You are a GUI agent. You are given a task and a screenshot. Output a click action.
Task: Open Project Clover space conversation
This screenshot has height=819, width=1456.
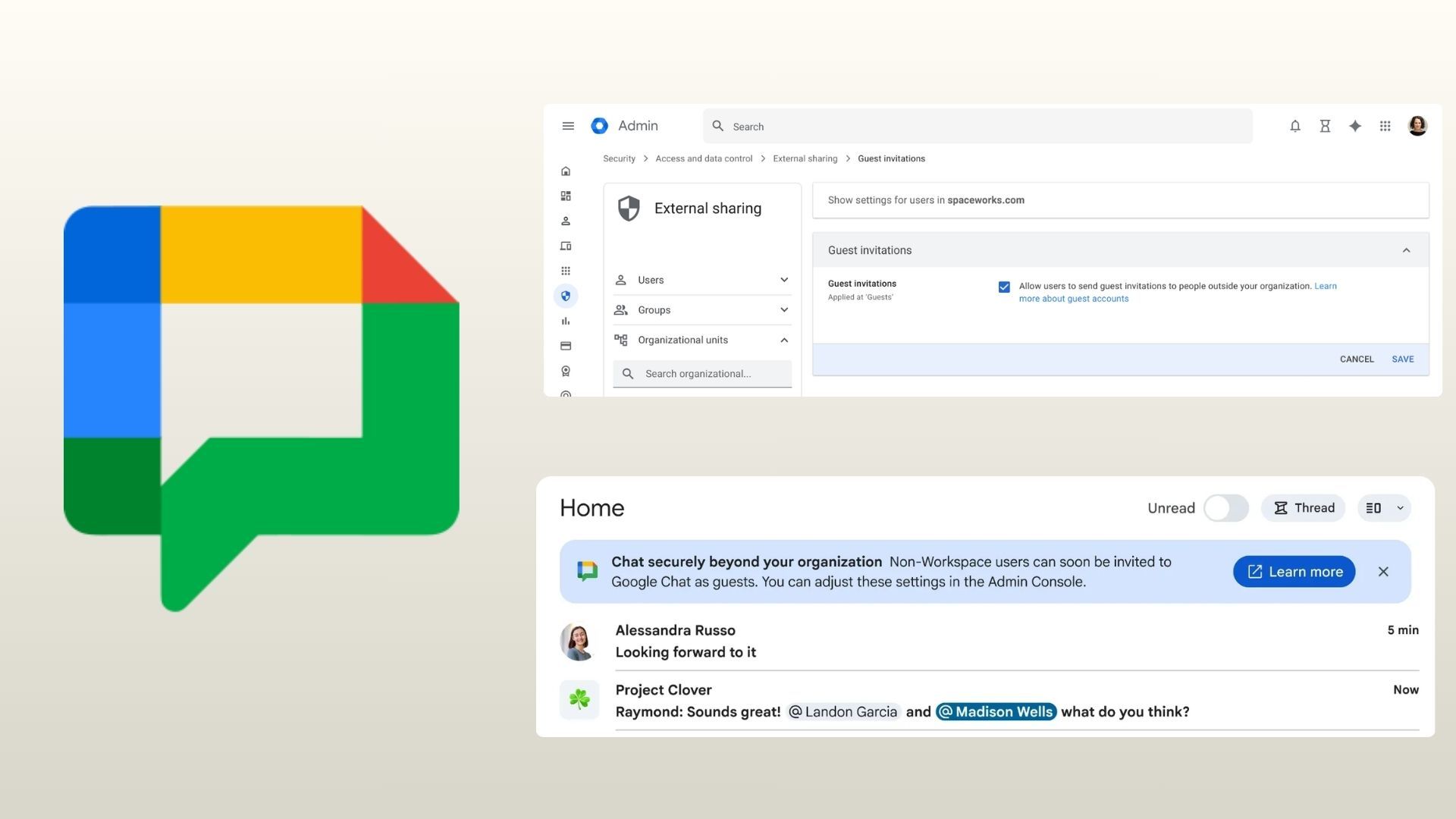pyautogui.click(x=989, y=701)
